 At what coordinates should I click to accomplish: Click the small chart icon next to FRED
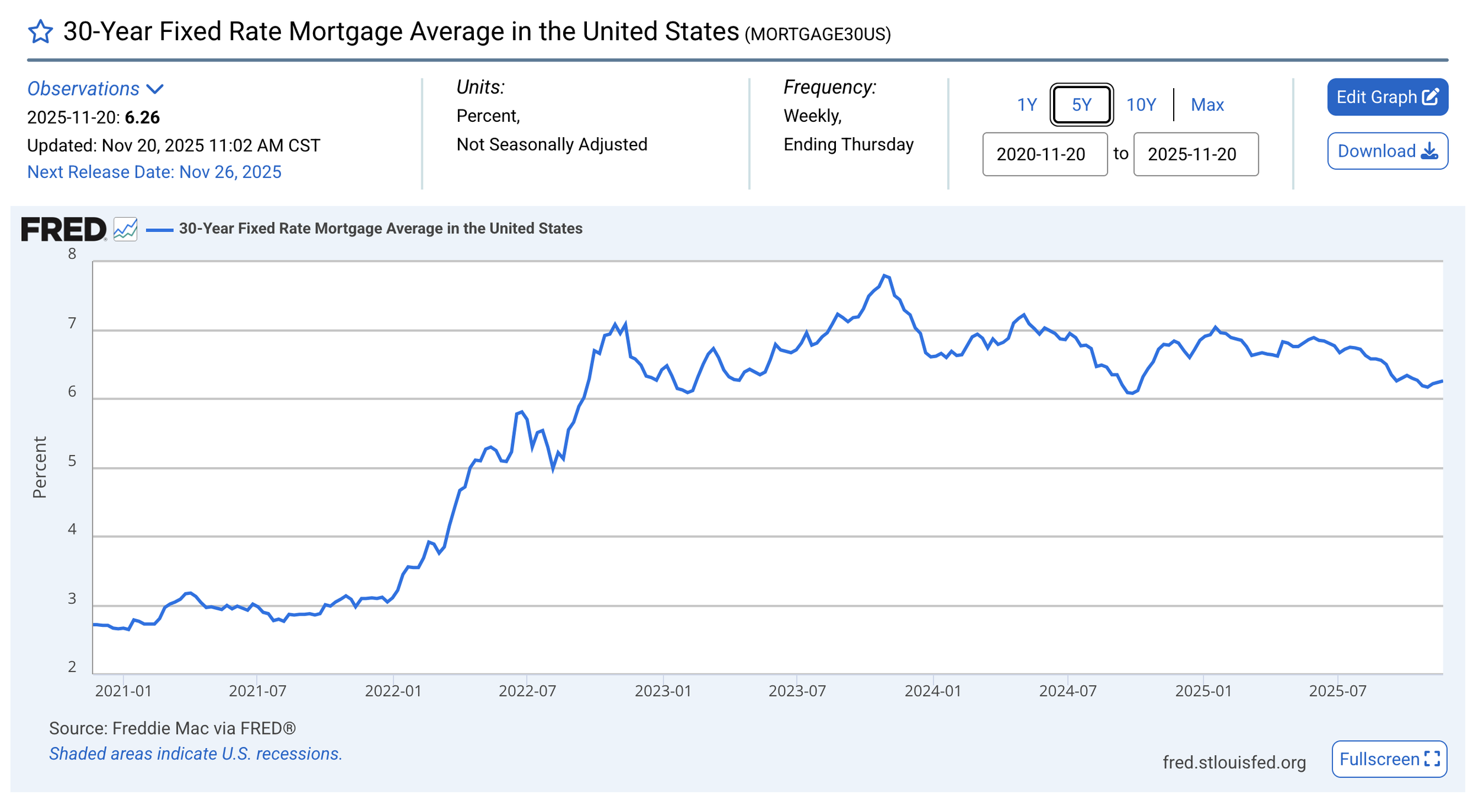125,229
